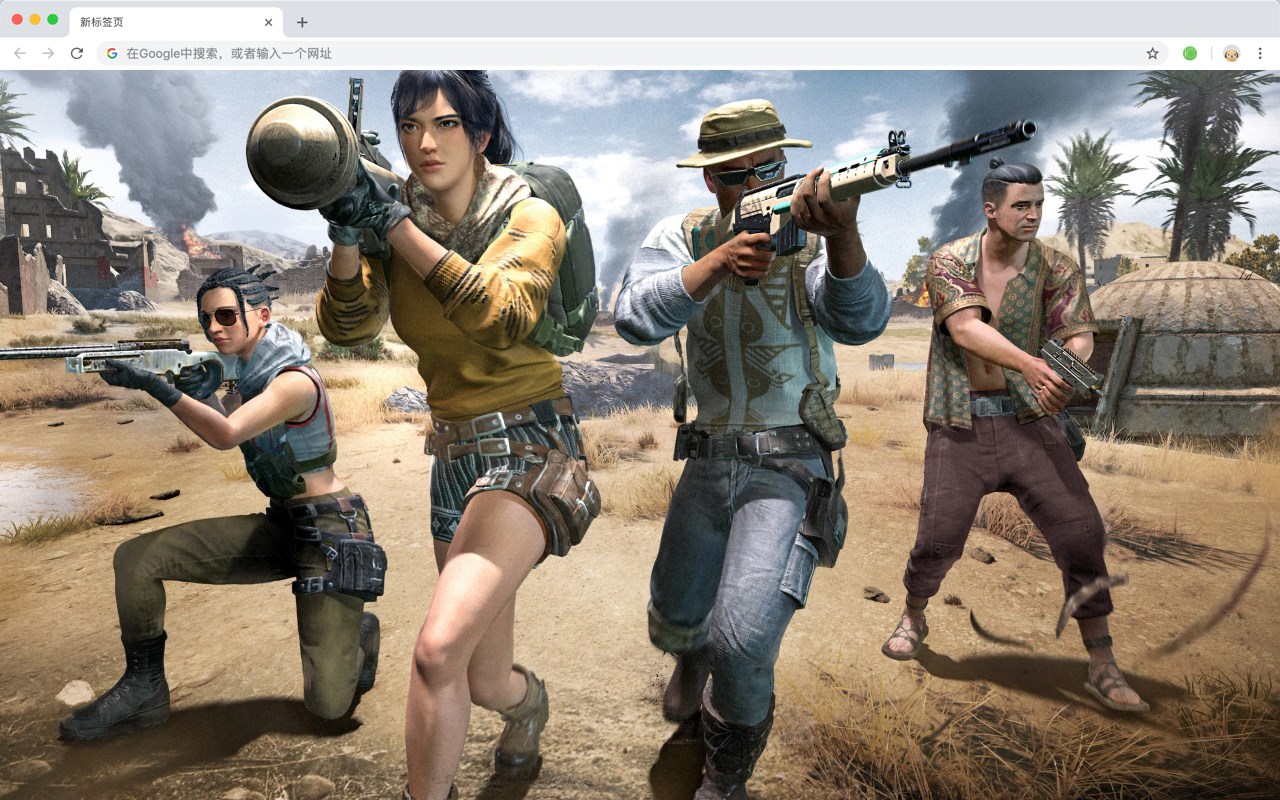This screenshot has width=1280, height=800.
Task: Maximize the window with the green button
Action: click(53, 19)
